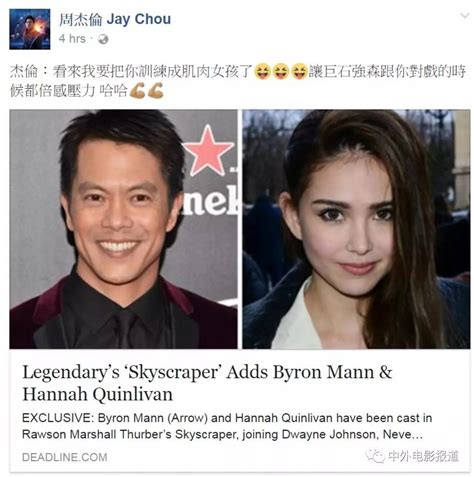Image resolution: width=474 pixels, height=477 pixels.
Task: Click the Chinese post text starting 杰倫
Action: tap(237, 81)
